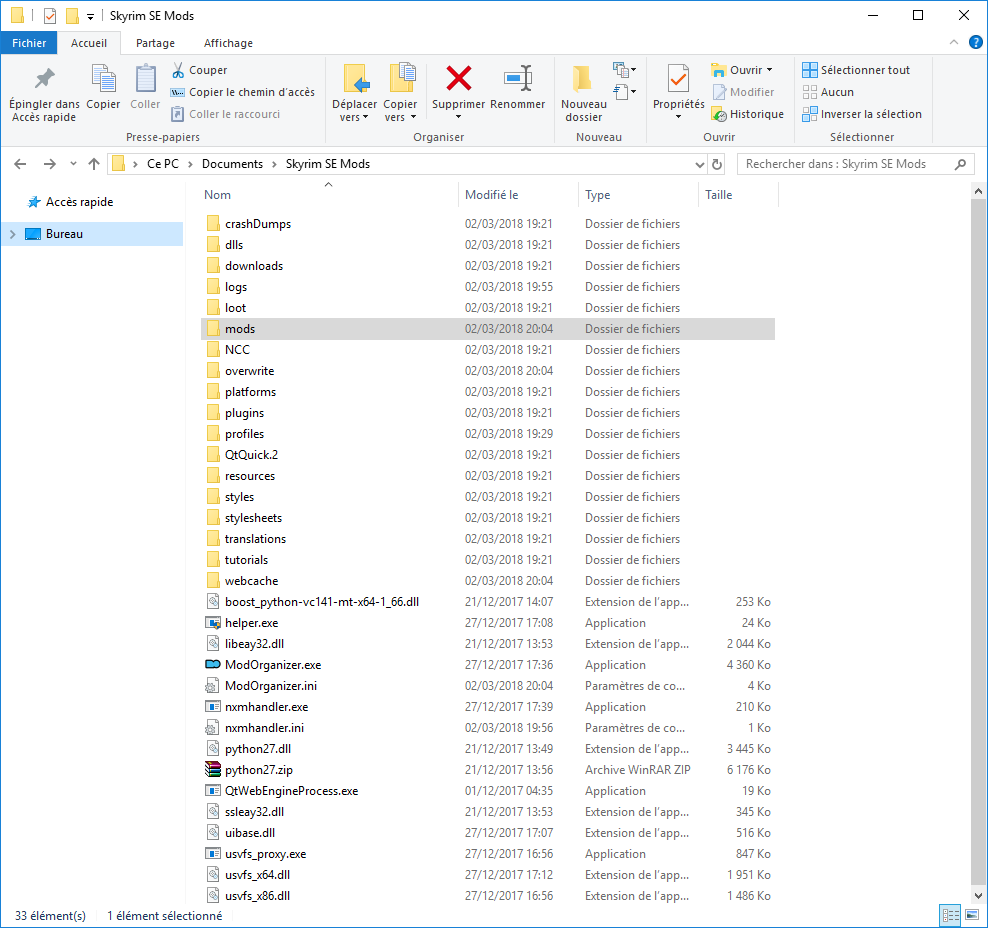This screenshot has height=928, width=988.
Task: Open Propriétés of the selected item
Action: click(x=679, y=91)
